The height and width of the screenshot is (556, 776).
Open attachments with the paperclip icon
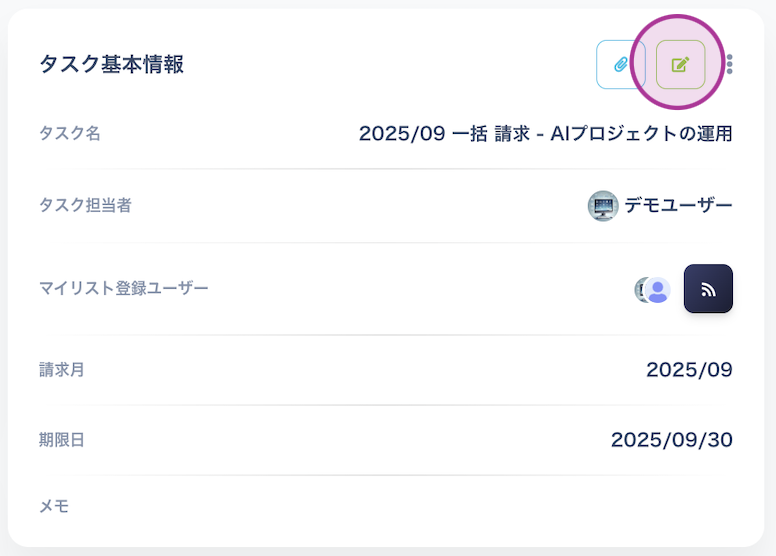coord(621,65)
